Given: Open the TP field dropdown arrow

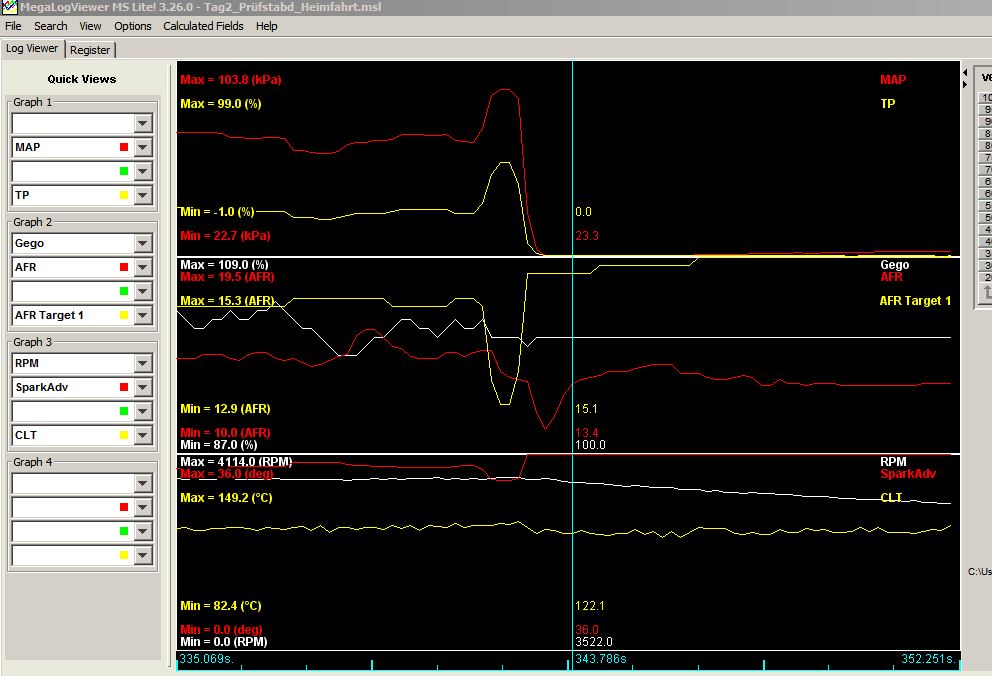Looking at the screenshot, I should (x=143, y=195).
